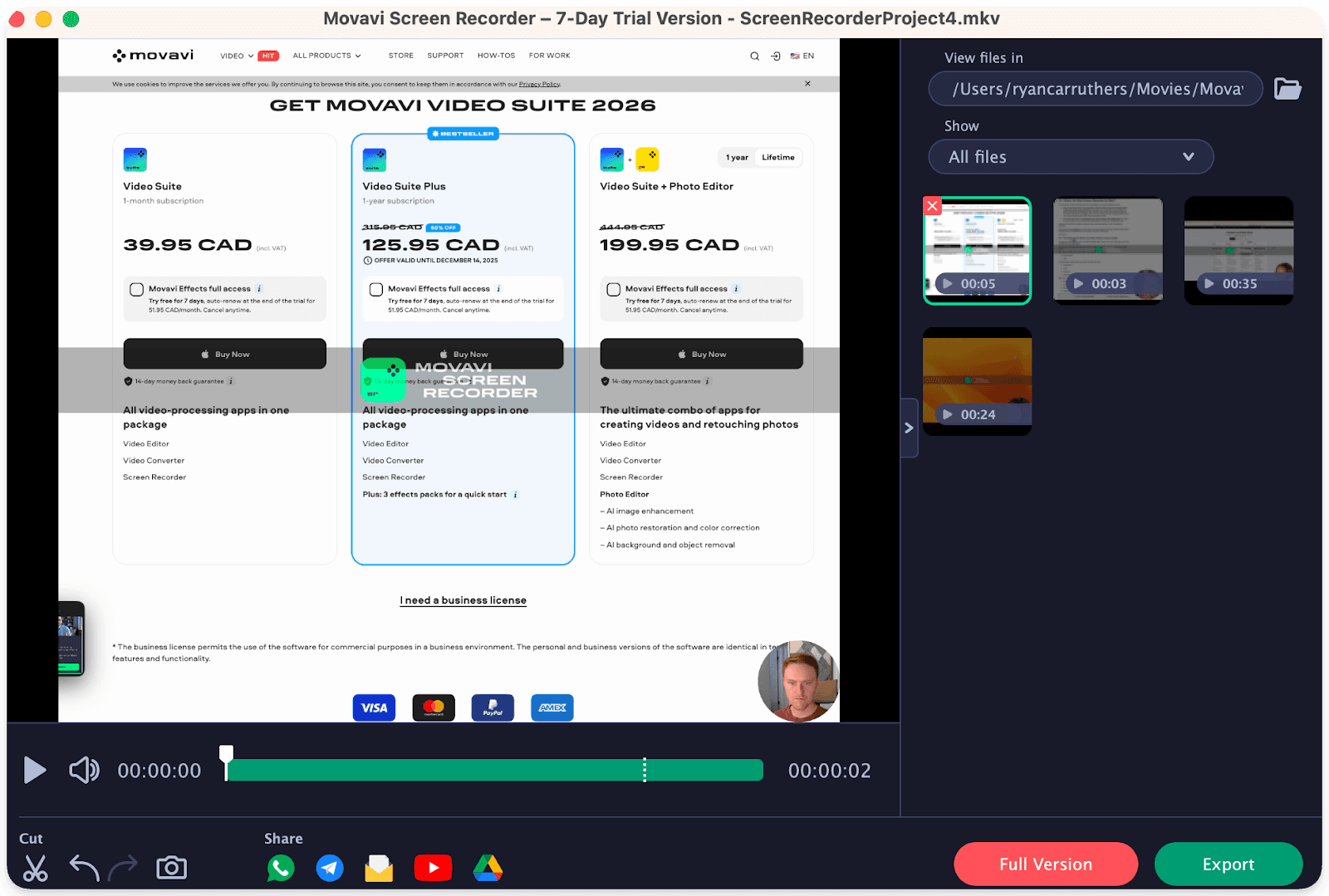Expand the All files dropdown menu
The height and width of the screenshot is (896, 1329).
coord(1188,156)
